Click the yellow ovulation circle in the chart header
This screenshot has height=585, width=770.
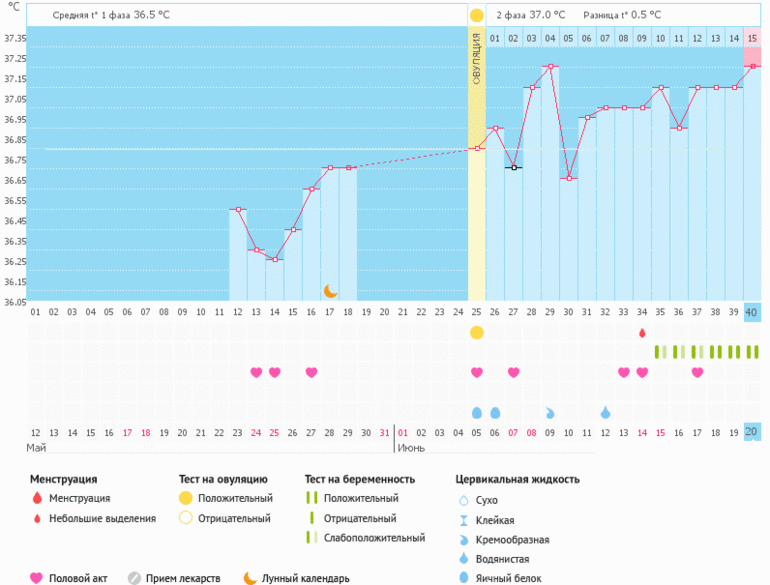point(476,15)
